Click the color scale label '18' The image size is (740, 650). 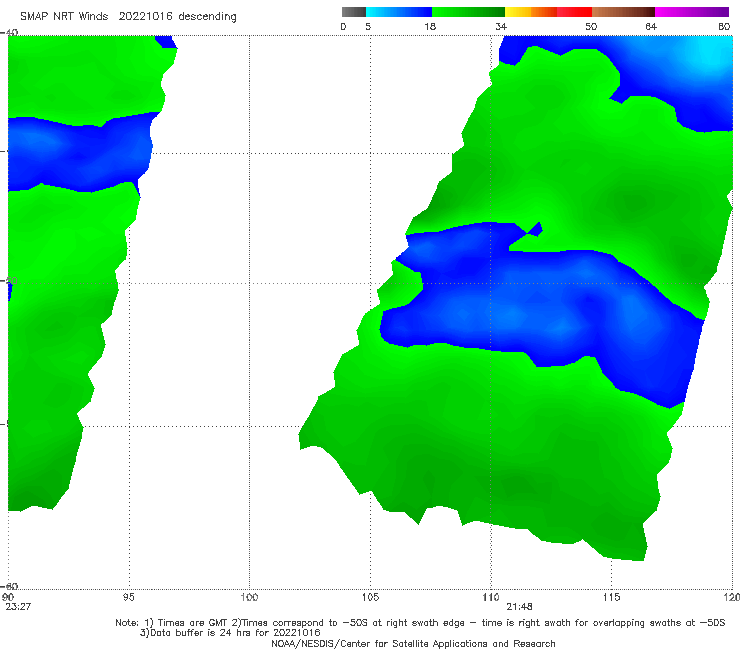(430, 27)
